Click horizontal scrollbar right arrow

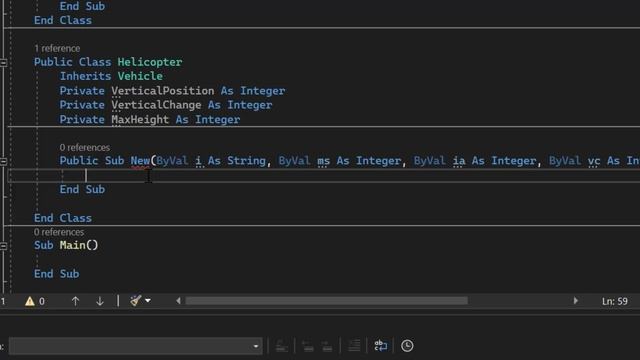[x=576, y=301]
